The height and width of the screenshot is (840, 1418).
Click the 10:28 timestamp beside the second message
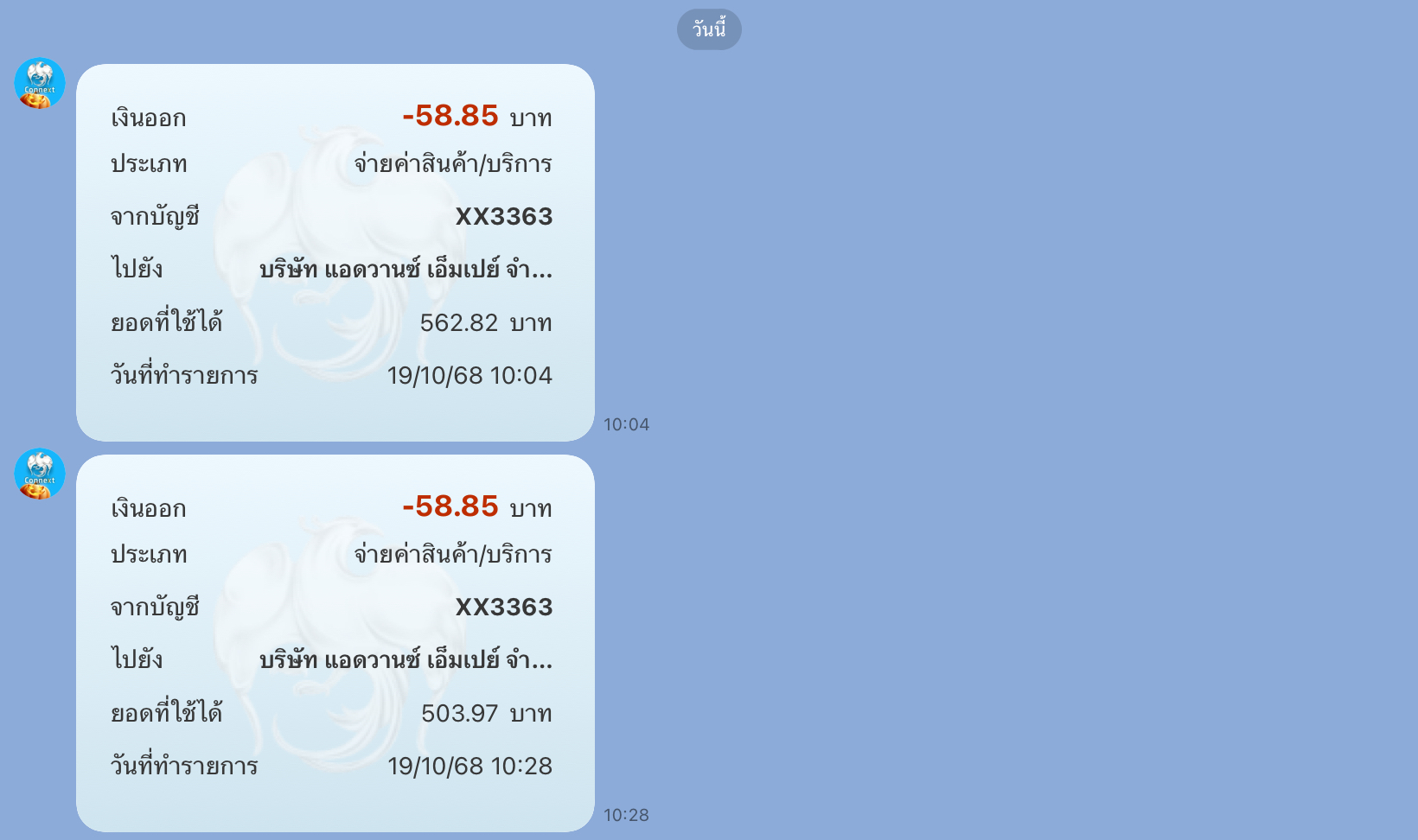[x=627, y=815]
